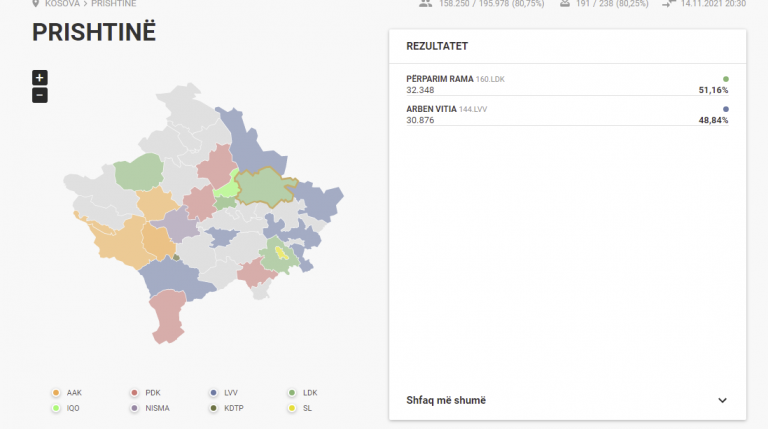
Task: Click the update time arrows icon
Action: 669,3
